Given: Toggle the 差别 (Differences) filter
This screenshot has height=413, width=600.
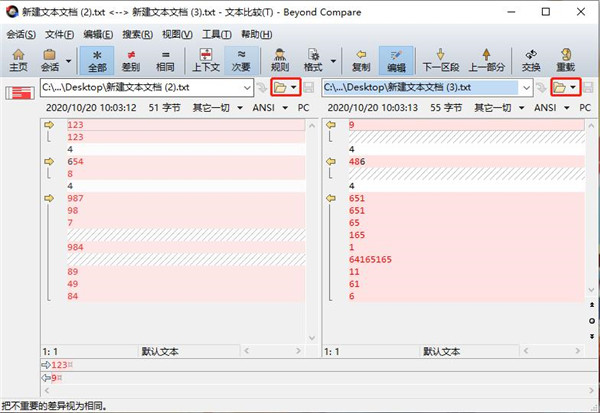Looking at the screenshot, I should click(x=130, y=60).
